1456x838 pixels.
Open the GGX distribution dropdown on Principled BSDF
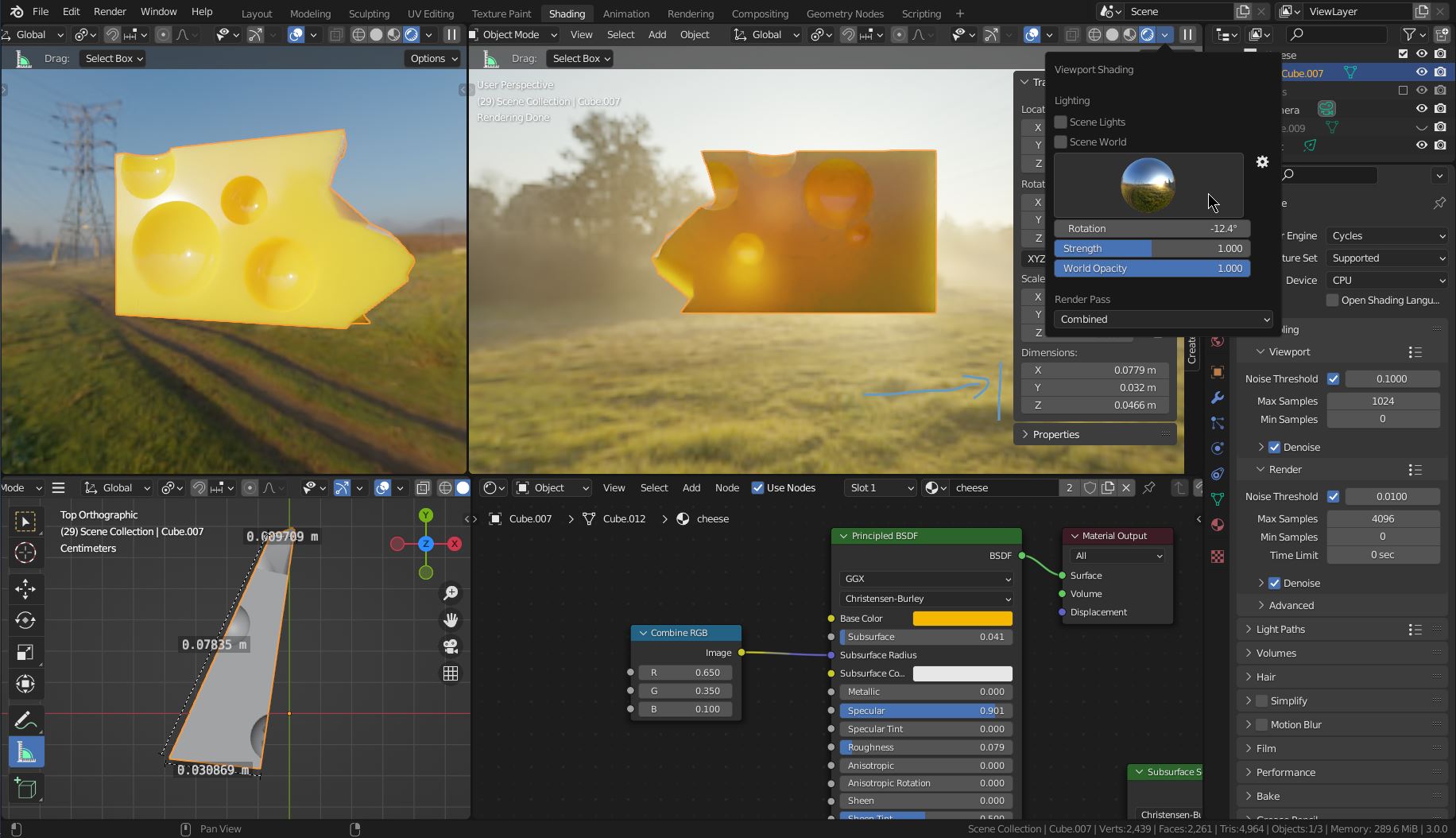[926, 579]
